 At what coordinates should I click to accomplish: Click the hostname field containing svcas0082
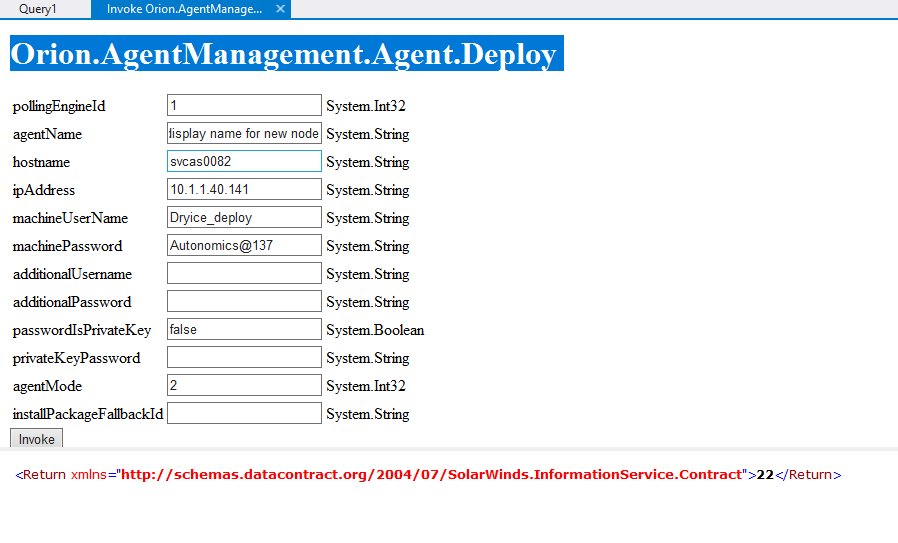[244, 162]
